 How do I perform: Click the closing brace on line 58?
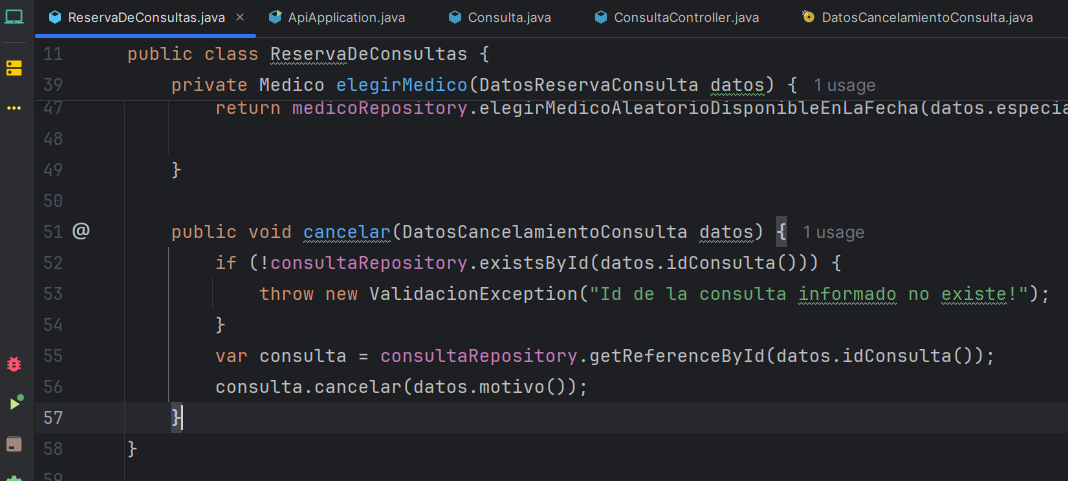tap(133, 448)
